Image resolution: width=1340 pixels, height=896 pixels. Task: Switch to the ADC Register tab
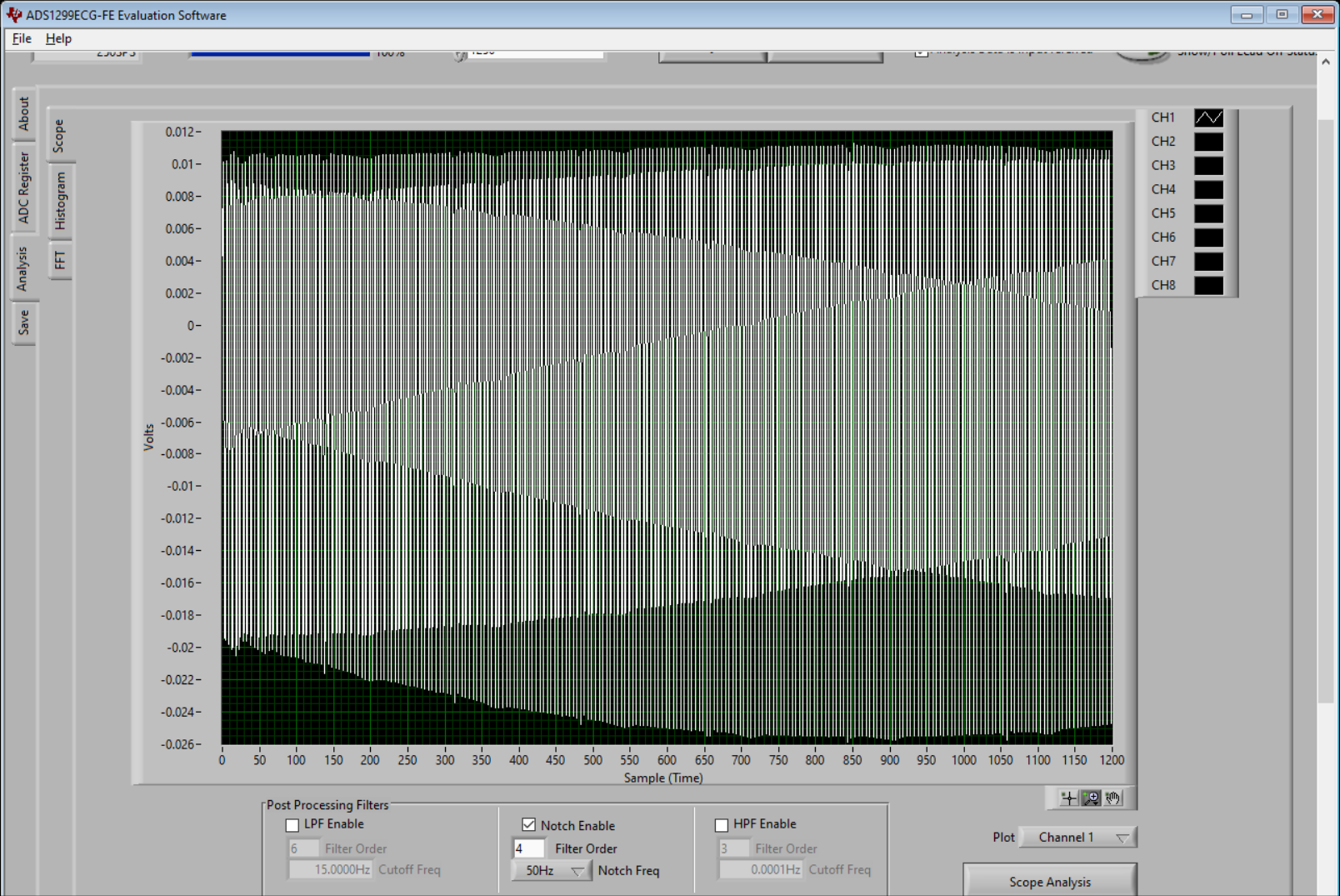24,188
